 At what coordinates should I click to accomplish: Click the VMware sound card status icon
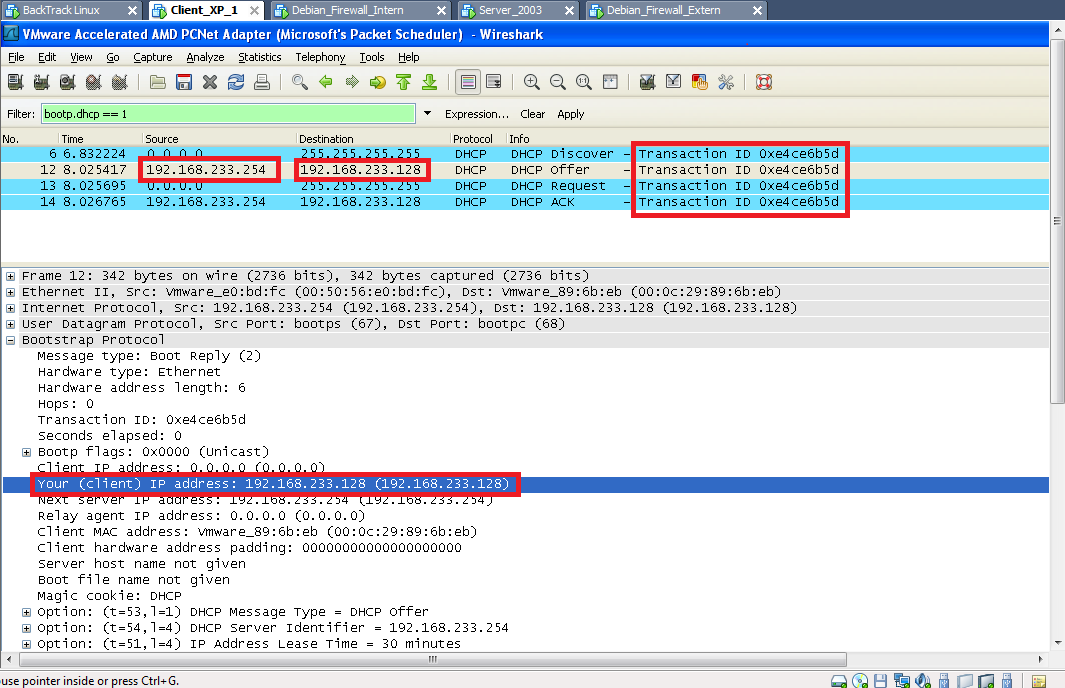pos(922,681)
